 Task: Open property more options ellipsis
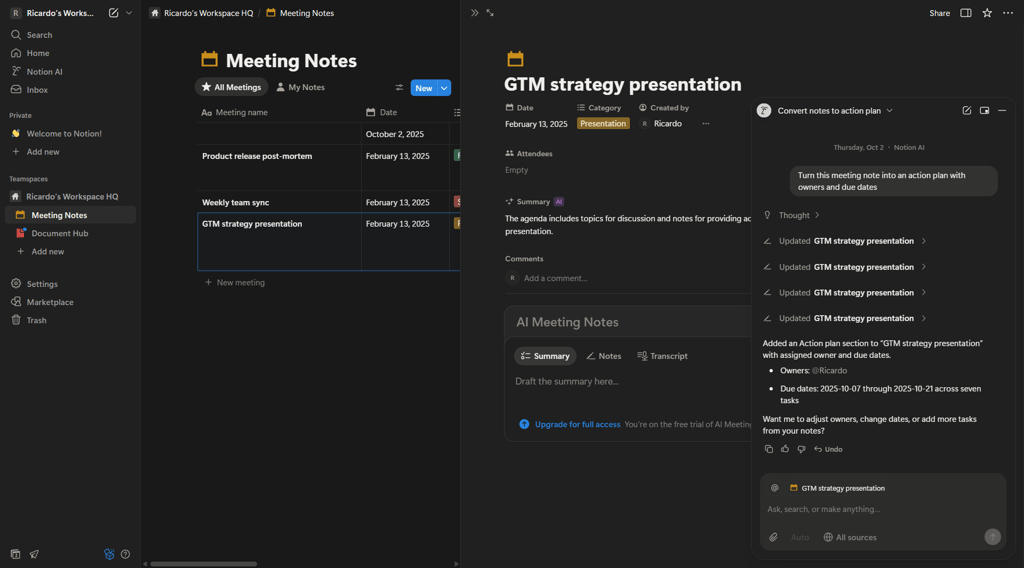point(705,123)
